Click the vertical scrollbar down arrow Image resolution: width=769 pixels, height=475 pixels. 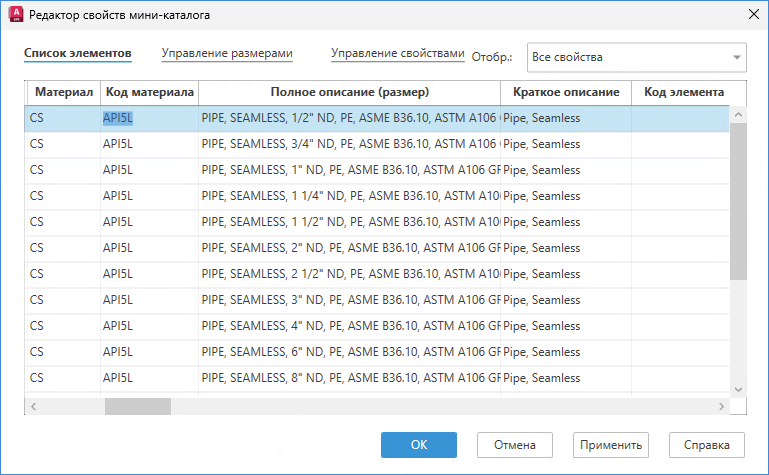(738, 389)
